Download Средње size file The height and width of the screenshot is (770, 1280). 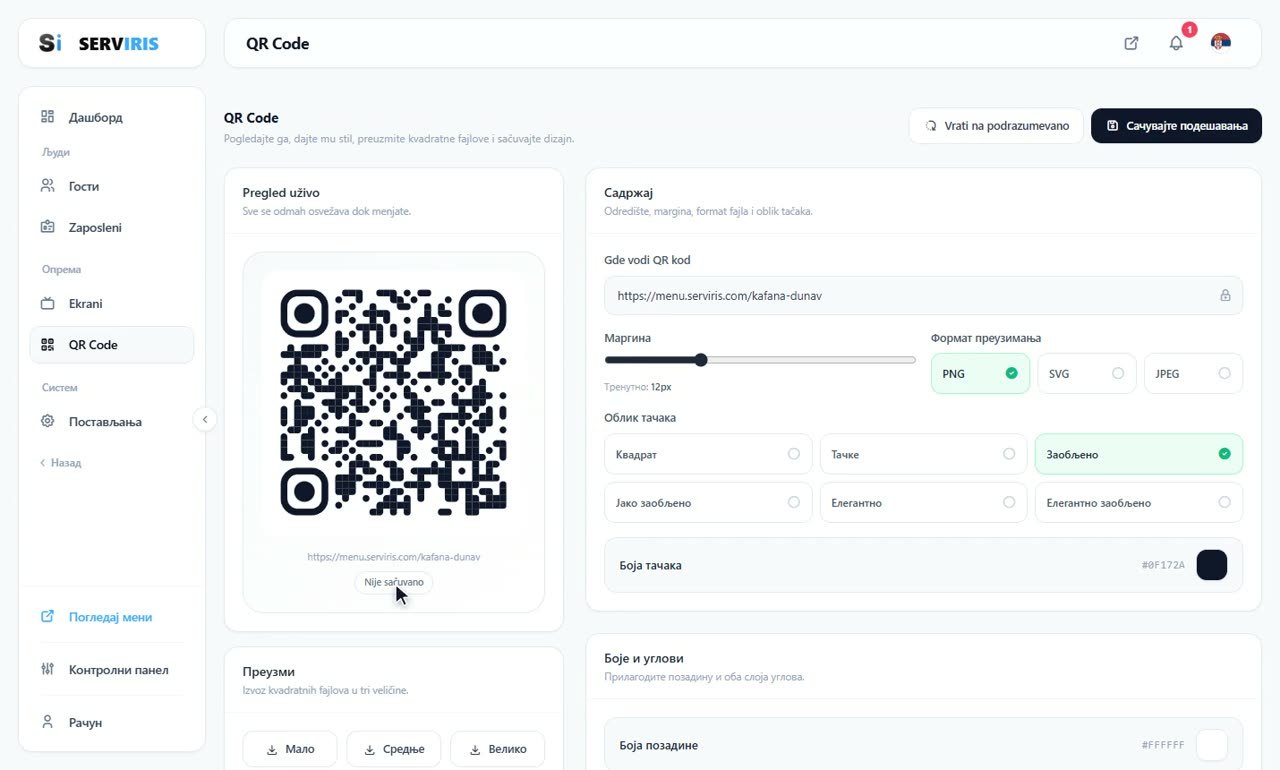point(394,749)
